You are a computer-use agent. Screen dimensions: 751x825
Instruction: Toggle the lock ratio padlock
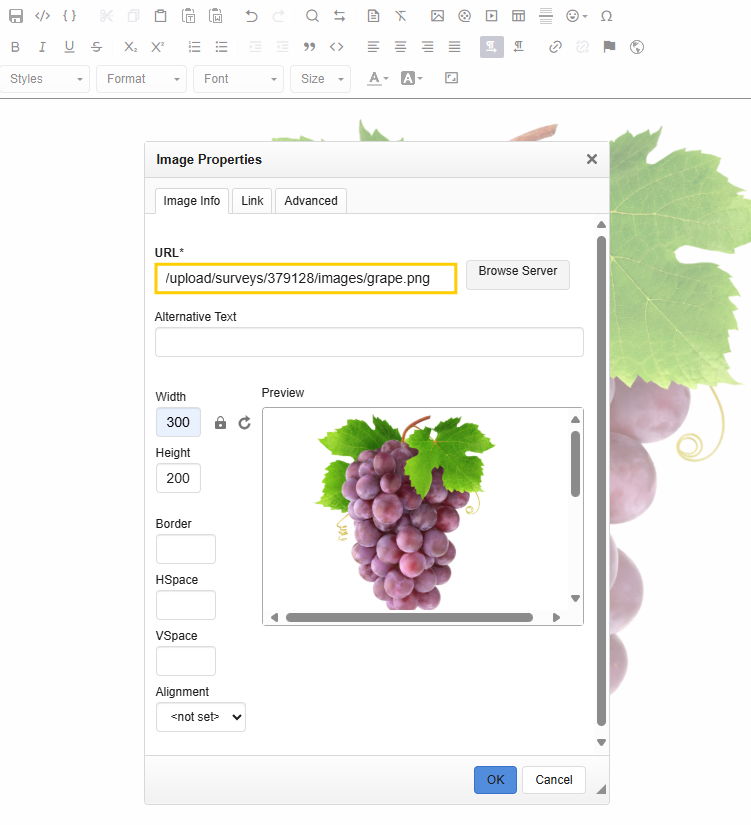221,423
